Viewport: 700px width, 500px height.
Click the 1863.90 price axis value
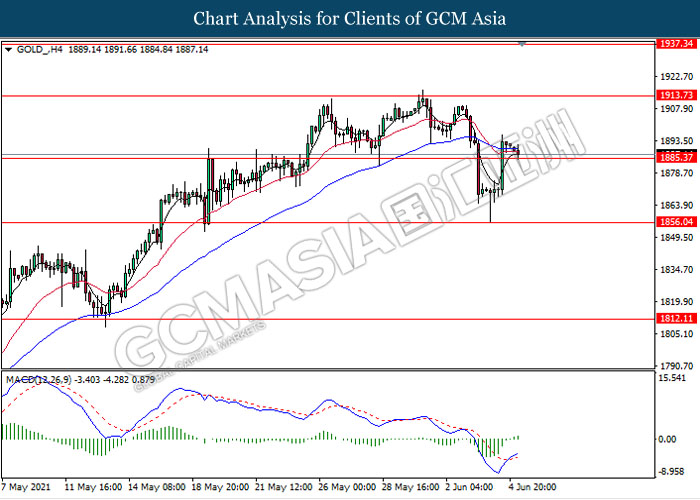pyautogui.click(x=677, y=205)
